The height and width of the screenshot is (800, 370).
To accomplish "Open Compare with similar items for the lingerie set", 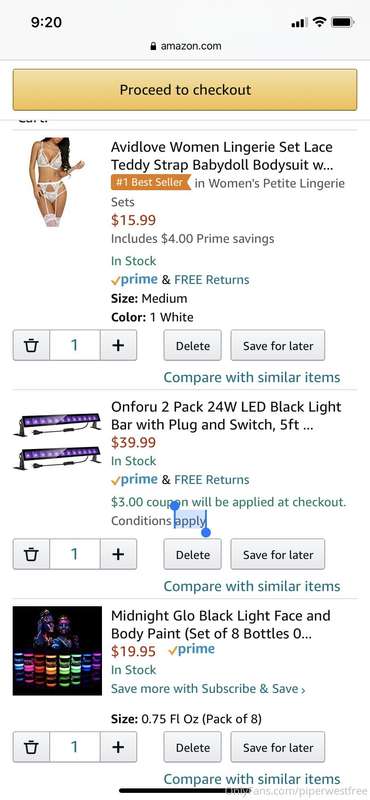I will click(x=252, y=378).
